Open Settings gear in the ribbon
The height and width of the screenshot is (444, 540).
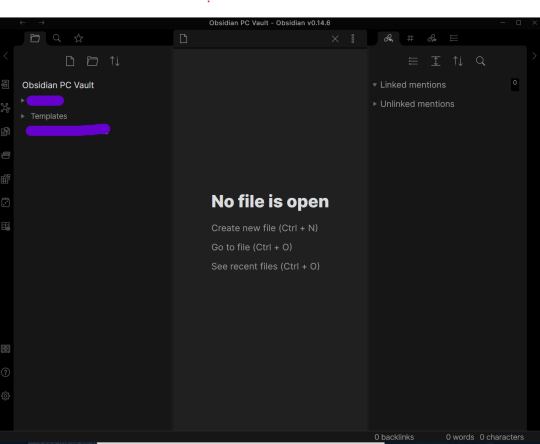6,396
